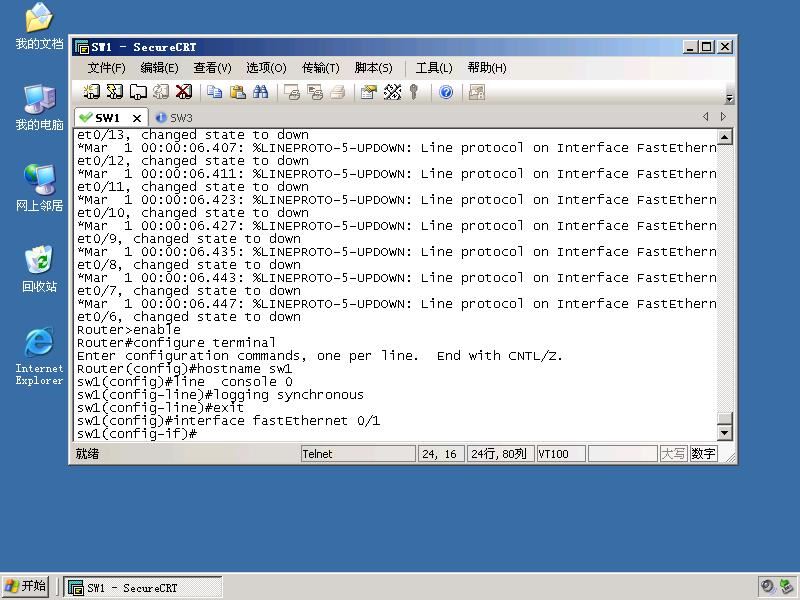The height and width of the screenshot is (600, 800).
Task: Click 'Router>enable' line in terminal
Action: coord(129,330)
